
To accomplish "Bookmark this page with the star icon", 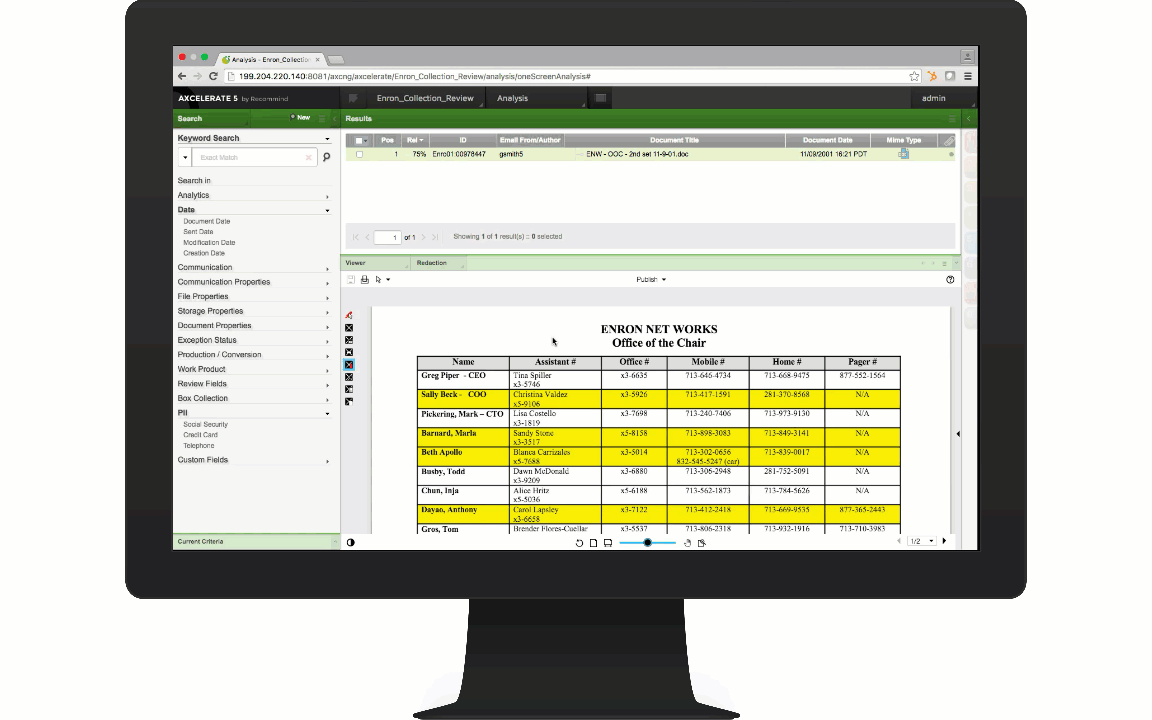I will [914, 76].
